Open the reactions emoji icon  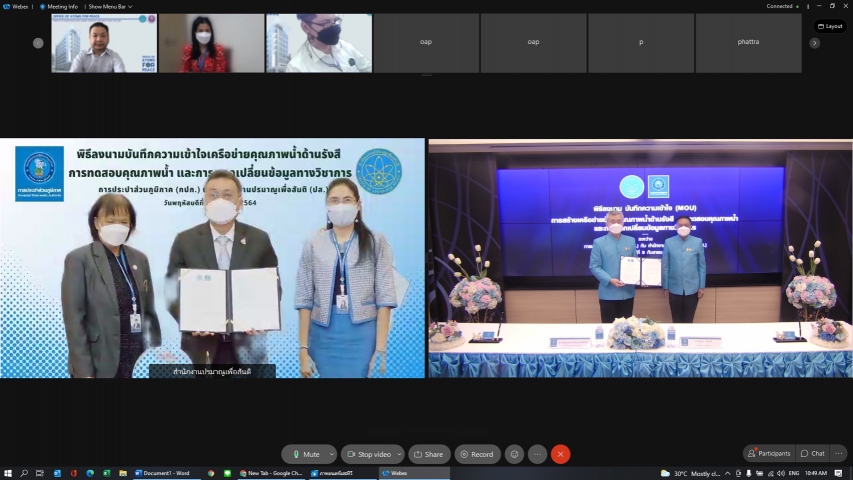click(514, 454)
